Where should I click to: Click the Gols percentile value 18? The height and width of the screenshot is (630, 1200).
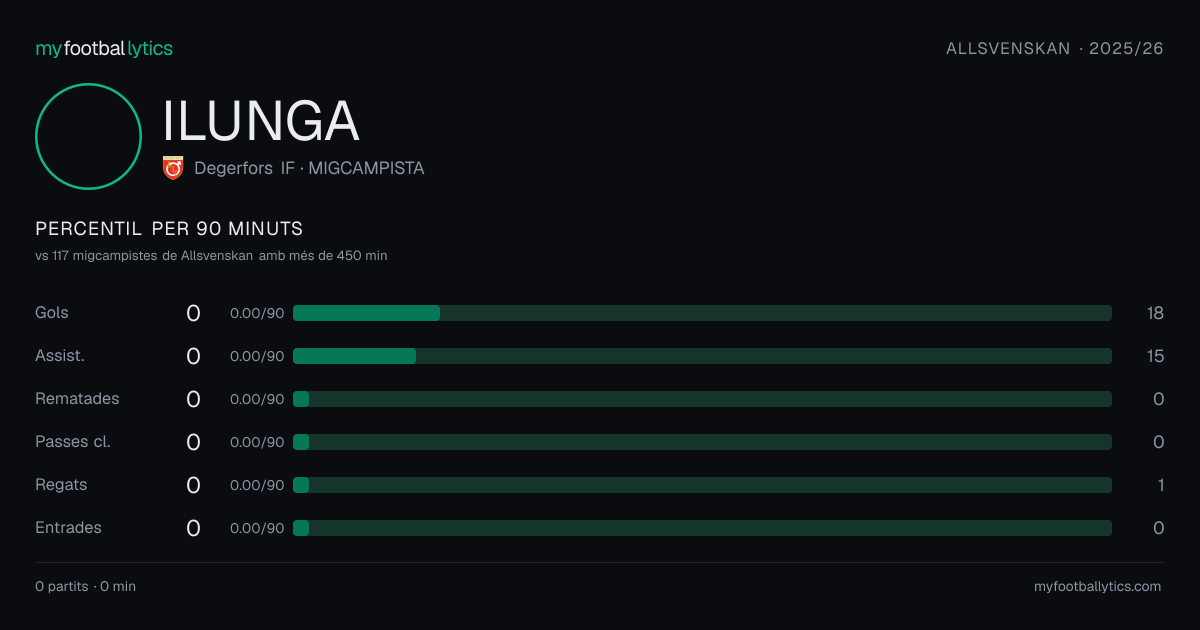coord(1155,313)
